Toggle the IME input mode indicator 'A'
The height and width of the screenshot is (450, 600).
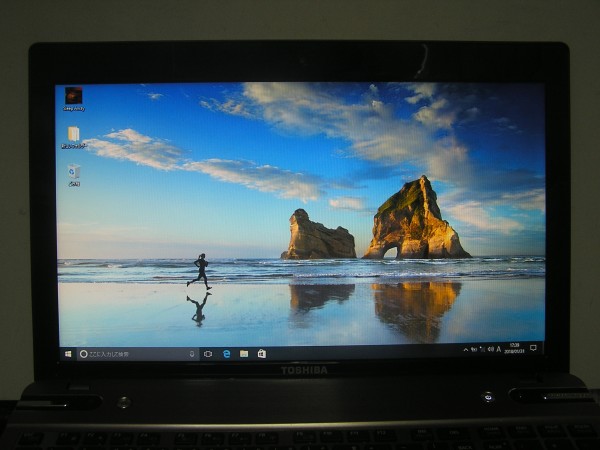coord(499,349)
